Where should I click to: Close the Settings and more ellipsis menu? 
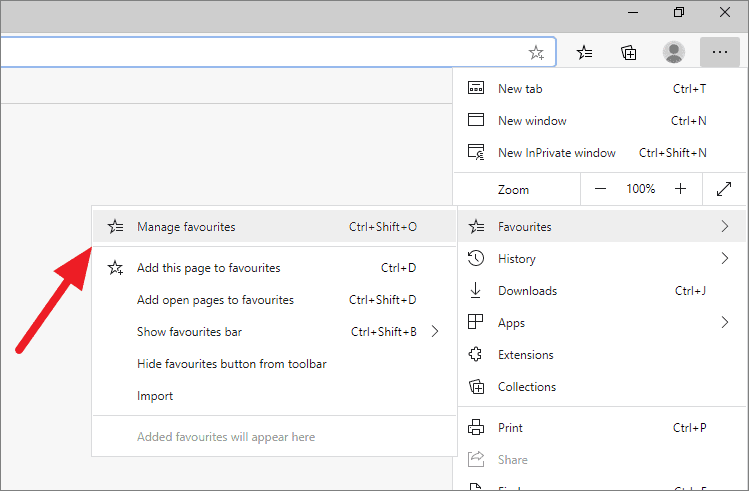pyautogui.click(x=719, y=53)
